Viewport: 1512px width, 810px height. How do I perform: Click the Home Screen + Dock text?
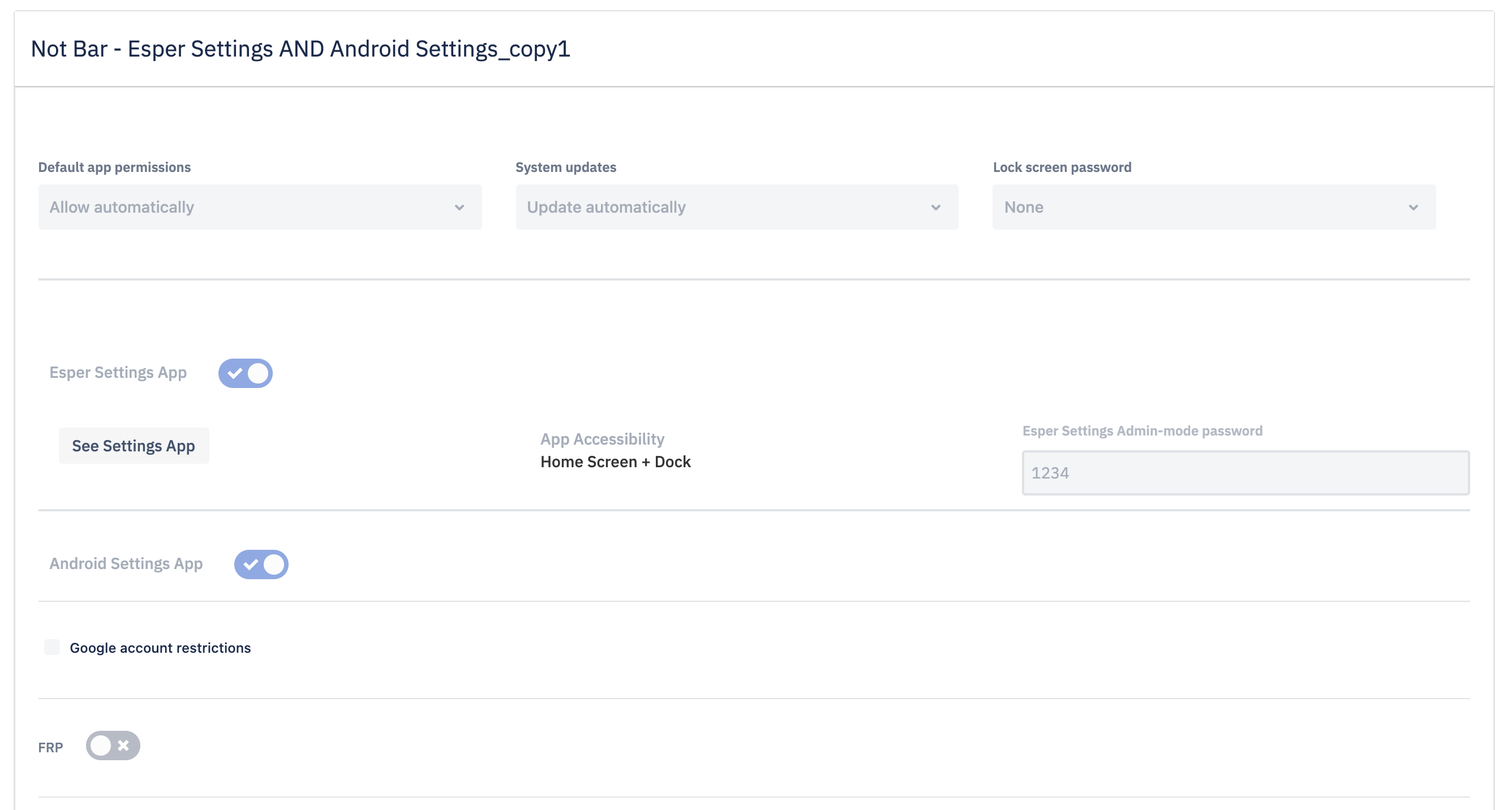click(615, 462)
